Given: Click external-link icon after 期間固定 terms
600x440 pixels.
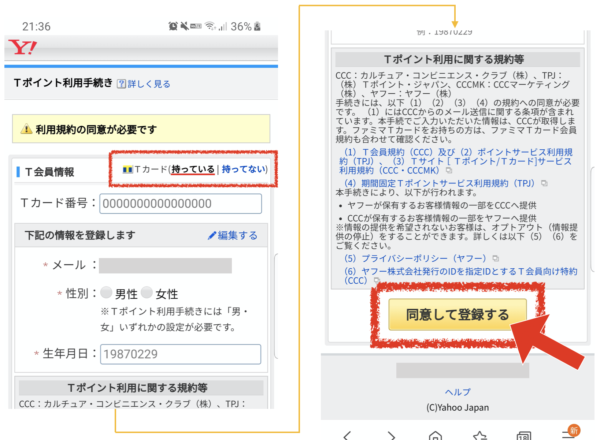Looking at the screenshot, I should pyautogui.click(x=544, y=184).
